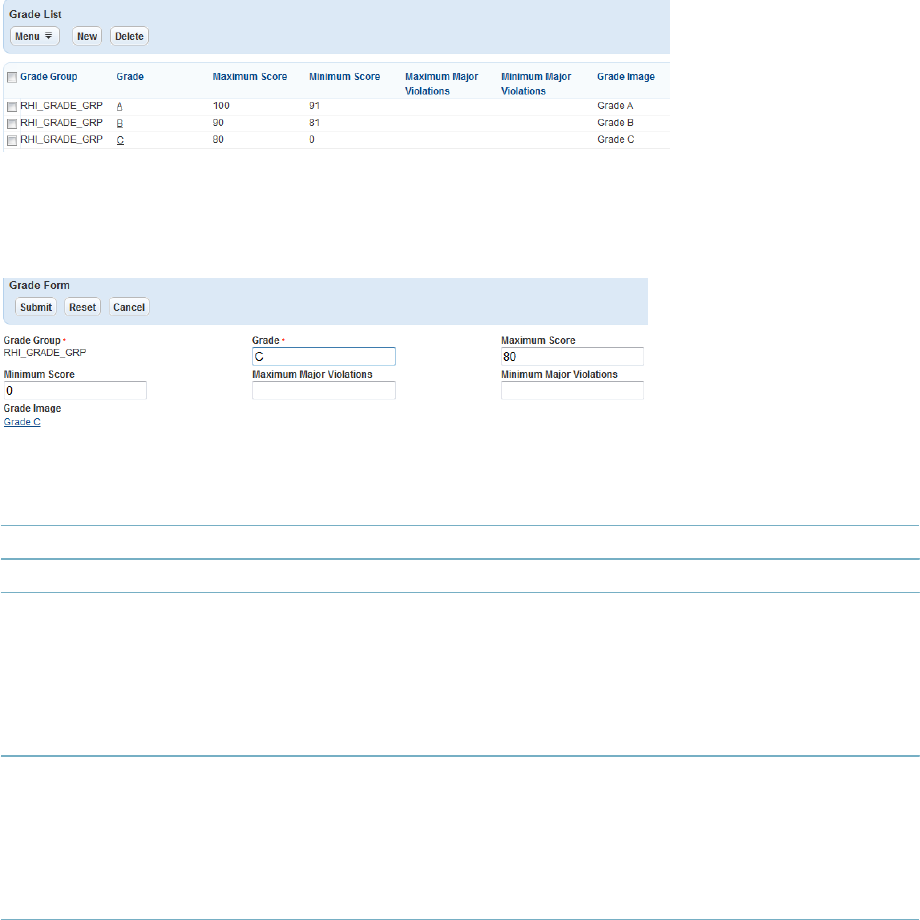Focus the Minimum Score field in form
The height and width of the screenshot is (920, 920).
point(75,391)
